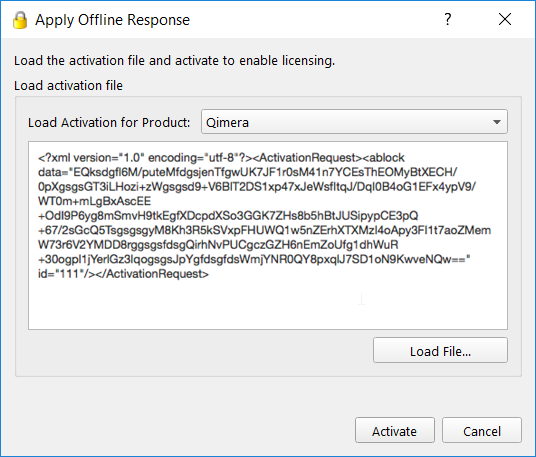Place cursor on line starting "+30ogpl1jYerl"
536x457 pixels.
click(x=254, y=259)
